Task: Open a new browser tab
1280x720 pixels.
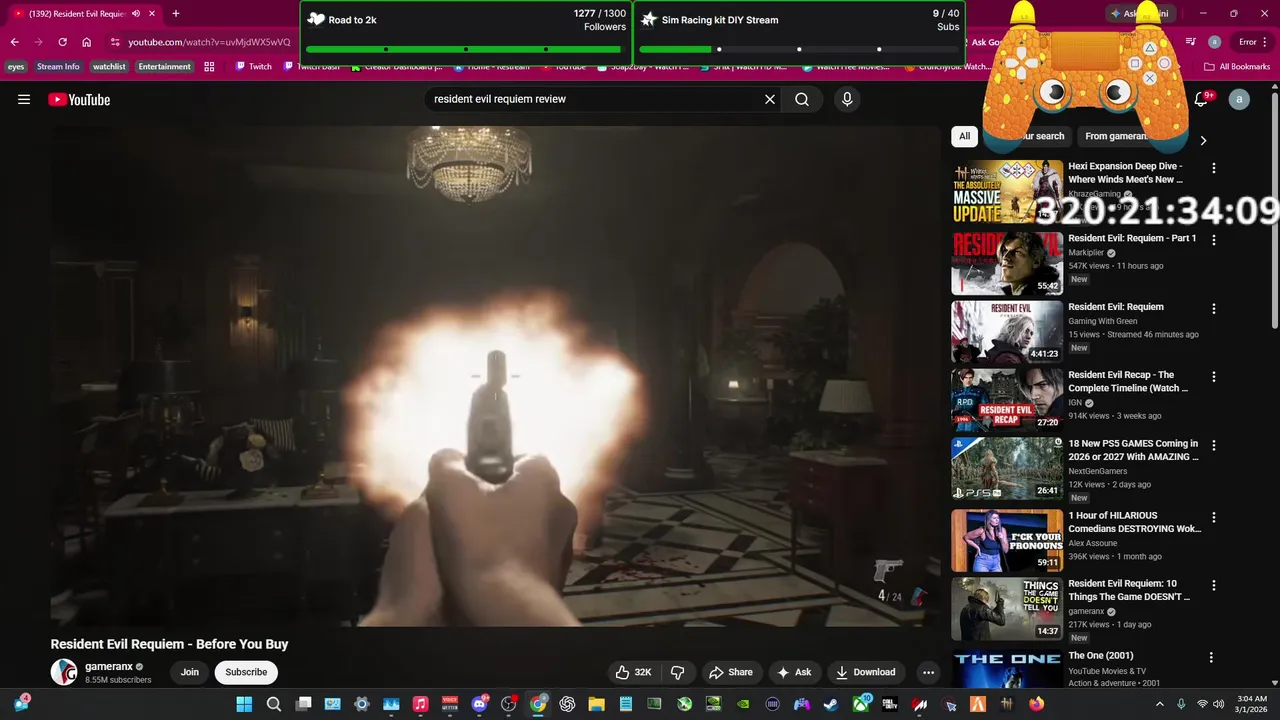Action: (176, 14)
